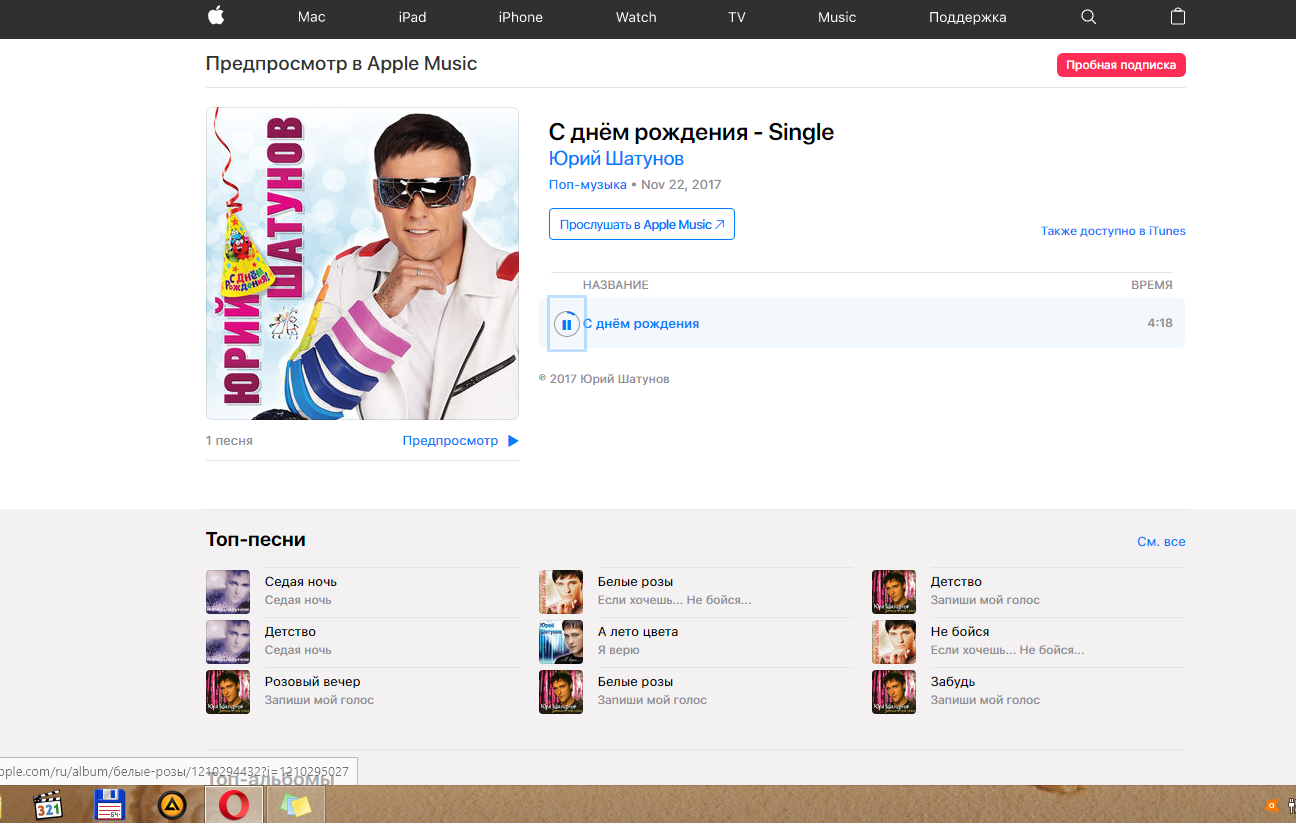Open the artist link Юрий Шатунов
Screen dimensions: 1296x823
[616, 159]
